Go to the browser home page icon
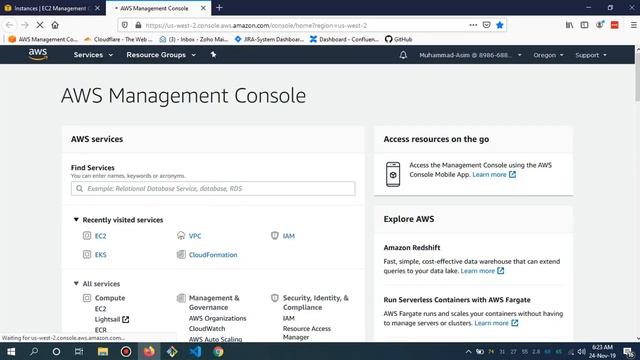The height and width of the screenshot is (360, 640). (55, 25)
